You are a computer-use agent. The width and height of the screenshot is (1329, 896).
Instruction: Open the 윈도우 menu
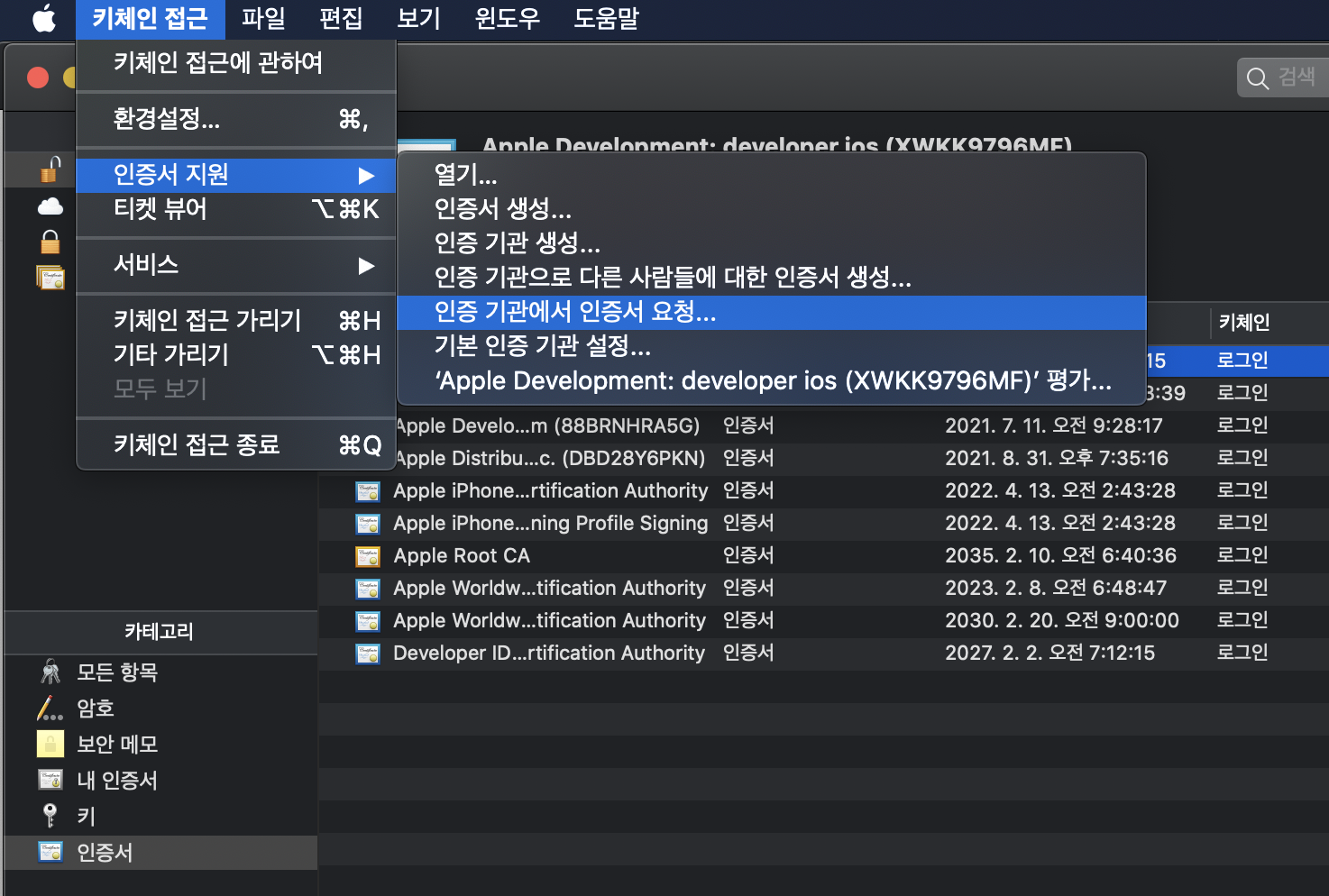pyautogui.click(x=508, y=18)
